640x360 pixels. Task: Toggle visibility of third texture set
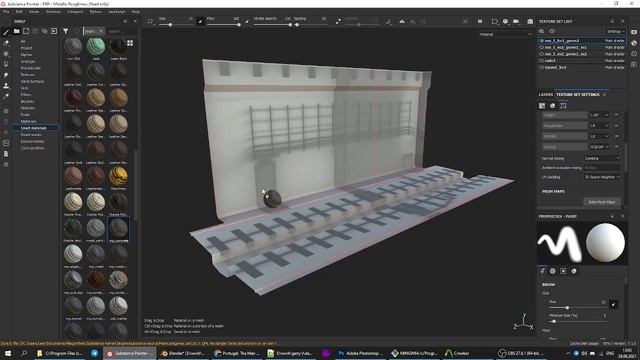tap(542, 54)
